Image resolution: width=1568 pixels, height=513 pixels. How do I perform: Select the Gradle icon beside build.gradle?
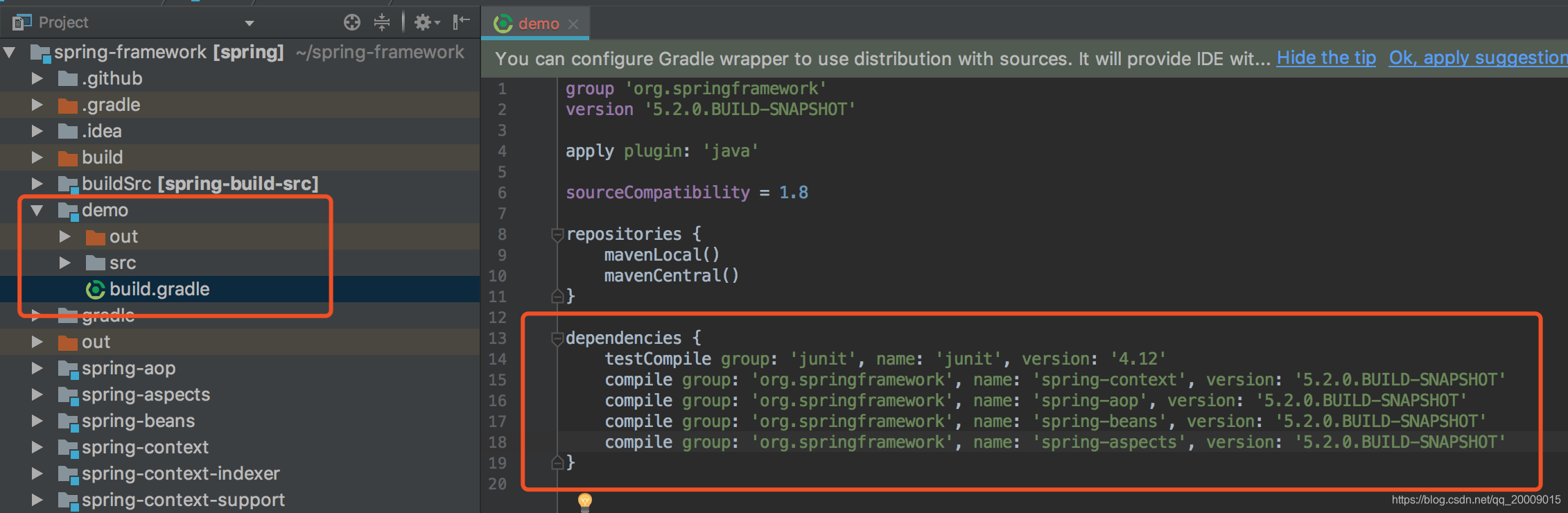click(x=95, y=289)
